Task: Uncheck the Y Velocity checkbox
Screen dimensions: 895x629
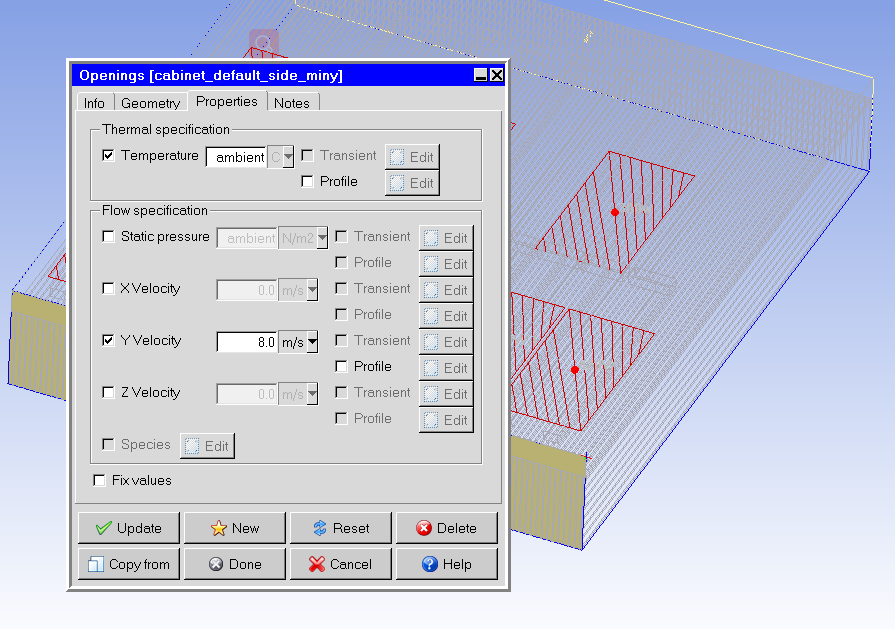Action: tap(108, 340)
